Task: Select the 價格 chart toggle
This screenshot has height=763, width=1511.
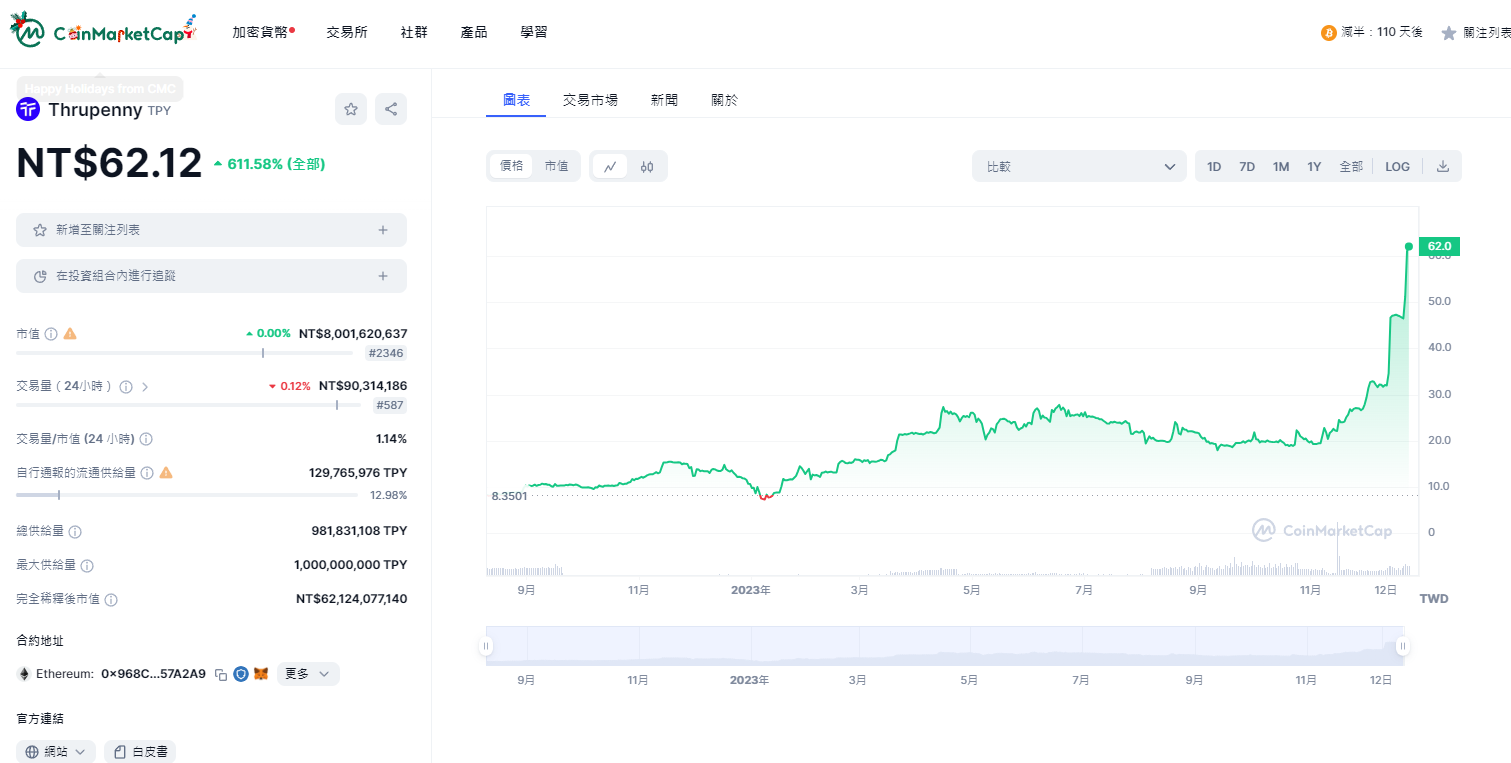Action: tap(511, 166)
